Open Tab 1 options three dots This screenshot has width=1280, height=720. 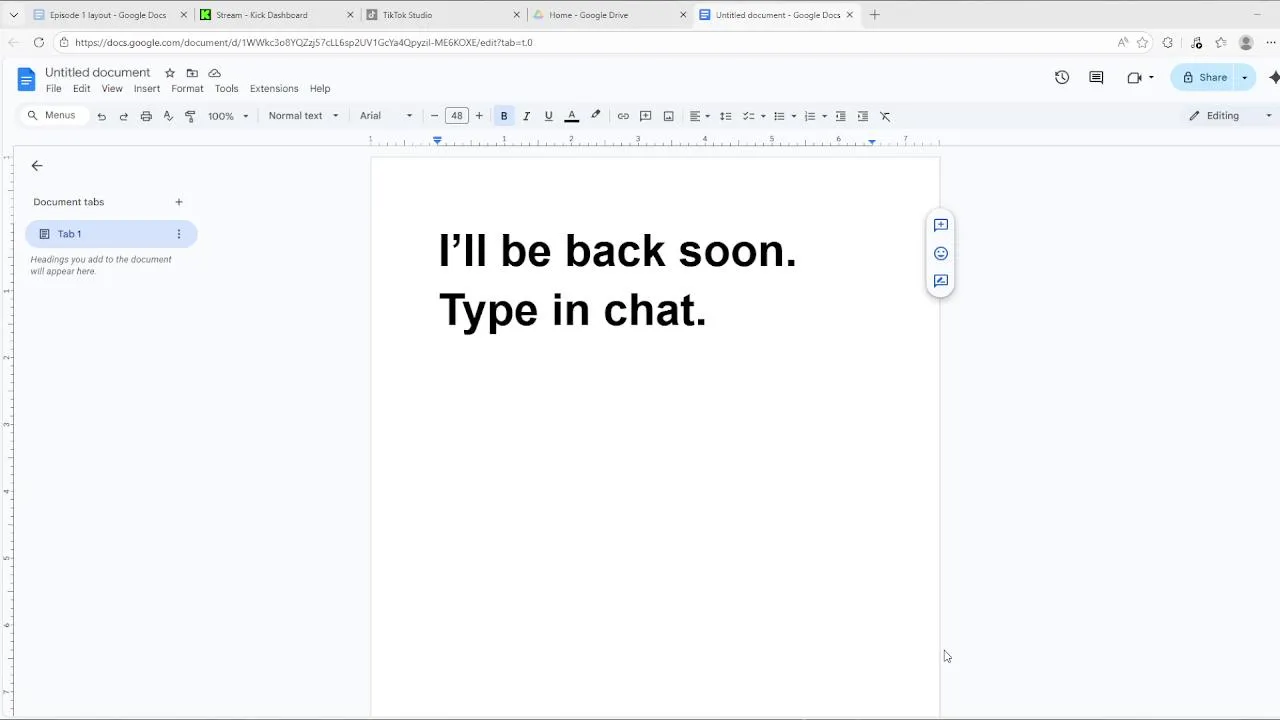point(179,234)
